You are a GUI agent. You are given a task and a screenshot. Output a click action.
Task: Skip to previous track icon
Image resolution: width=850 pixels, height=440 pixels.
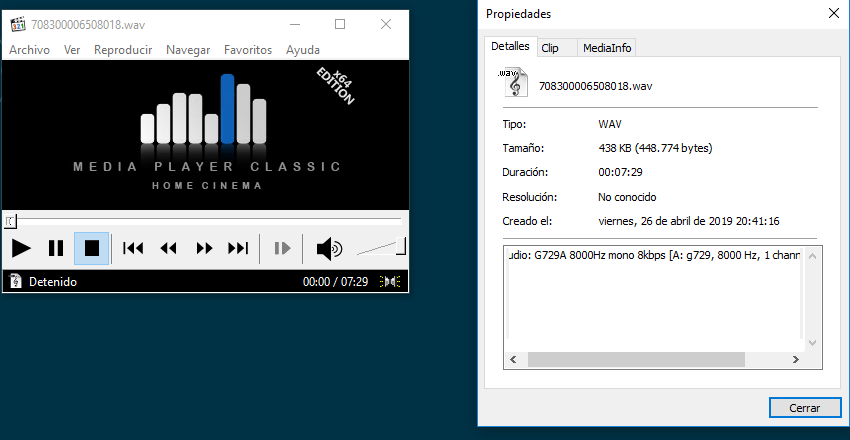pyautogui.click(x=133, y=248)
